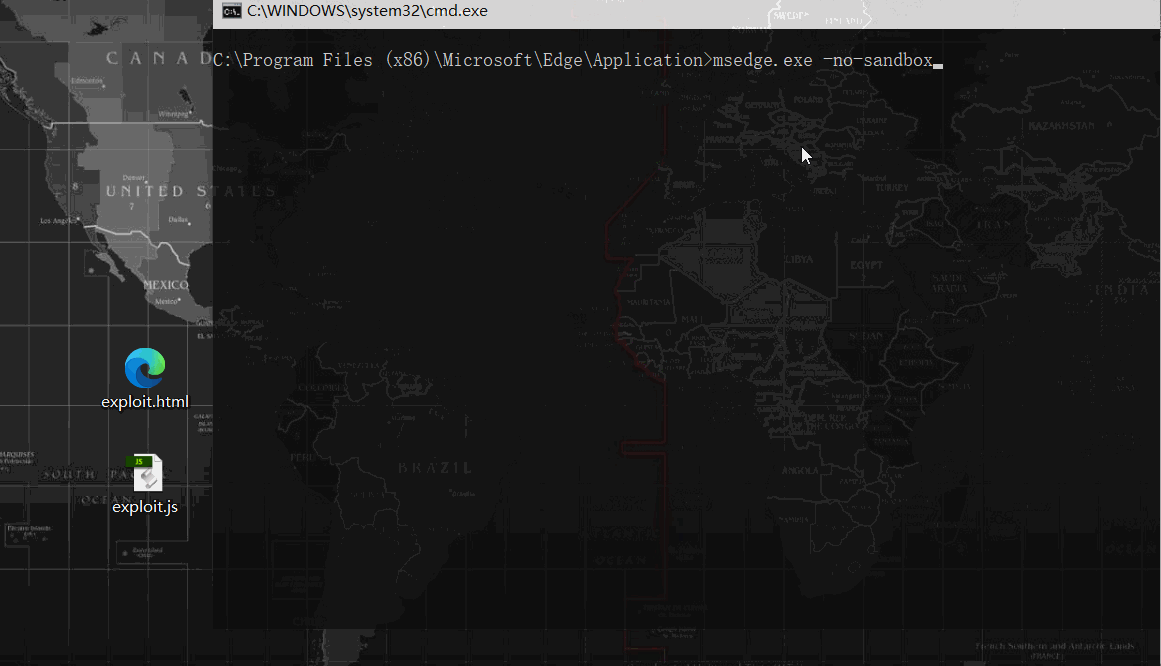
Task: Click the exploit.js file name label
Action: point(145,507)
